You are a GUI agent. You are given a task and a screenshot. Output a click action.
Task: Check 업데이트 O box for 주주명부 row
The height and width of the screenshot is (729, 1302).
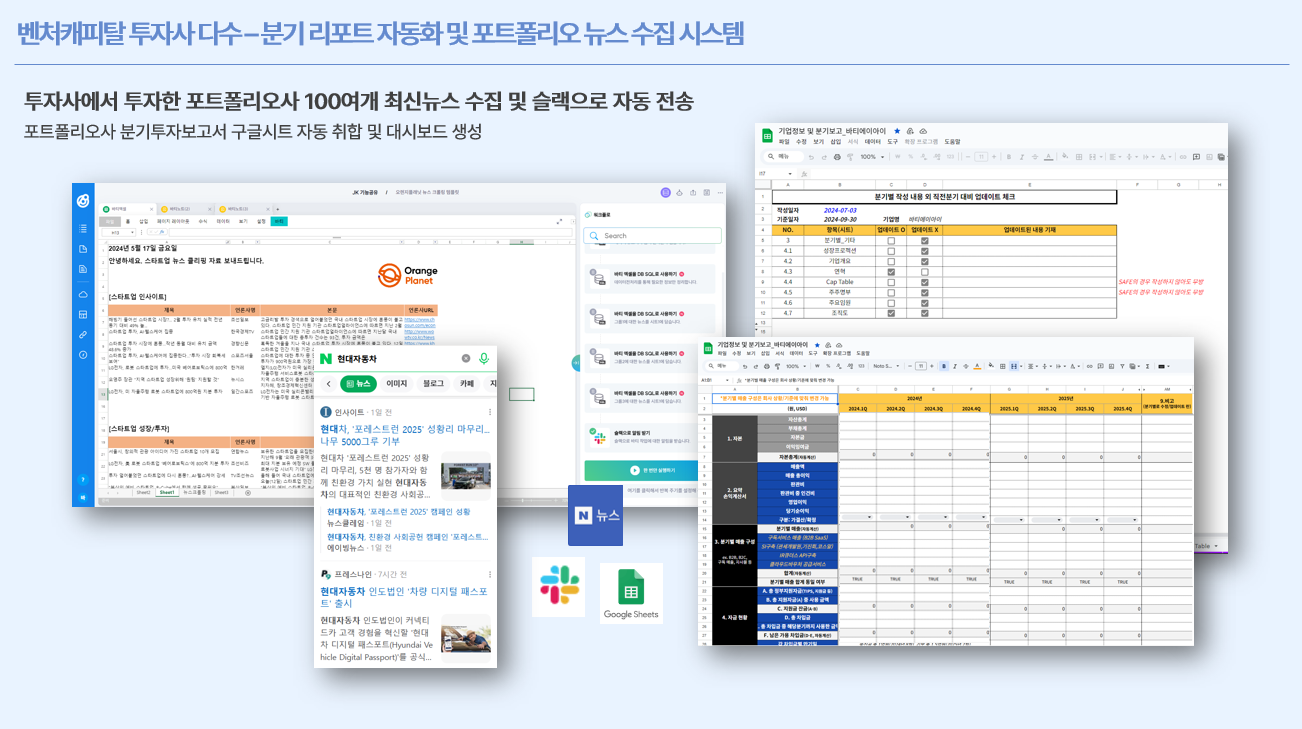coord(891,292)
